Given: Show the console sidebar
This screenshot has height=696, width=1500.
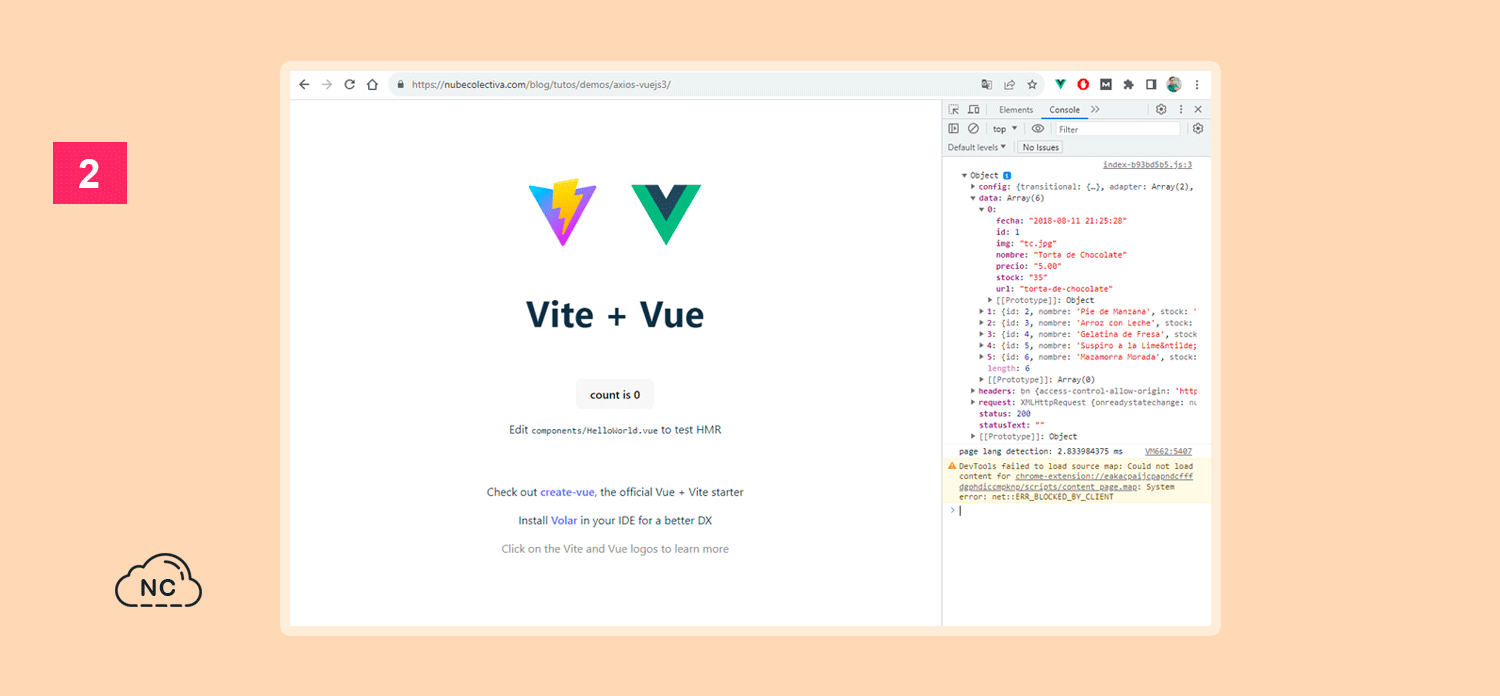Looking at the screenshot, I should 954,129.
